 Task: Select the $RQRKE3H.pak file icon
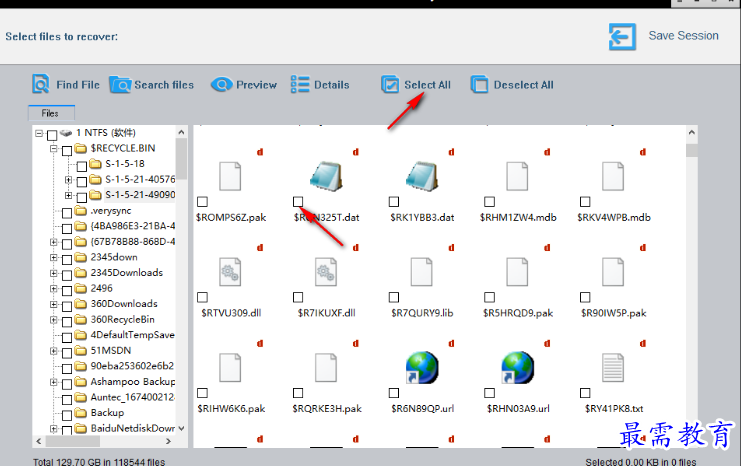click(326, 367)
